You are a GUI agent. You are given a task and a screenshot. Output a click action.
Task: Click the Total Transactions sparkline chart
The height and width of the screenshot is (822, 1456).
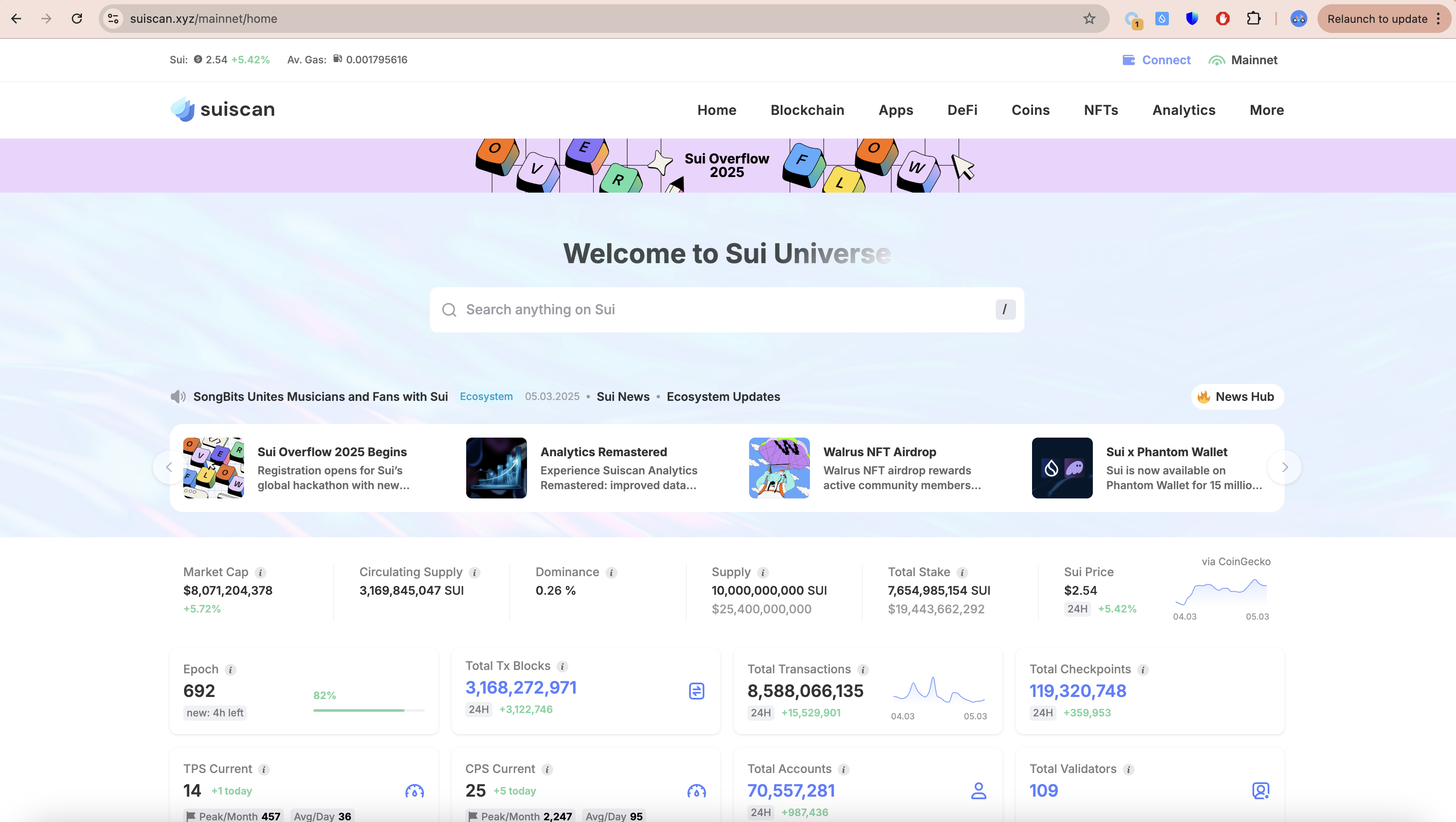pyautogui.click(x=939, y=690)
